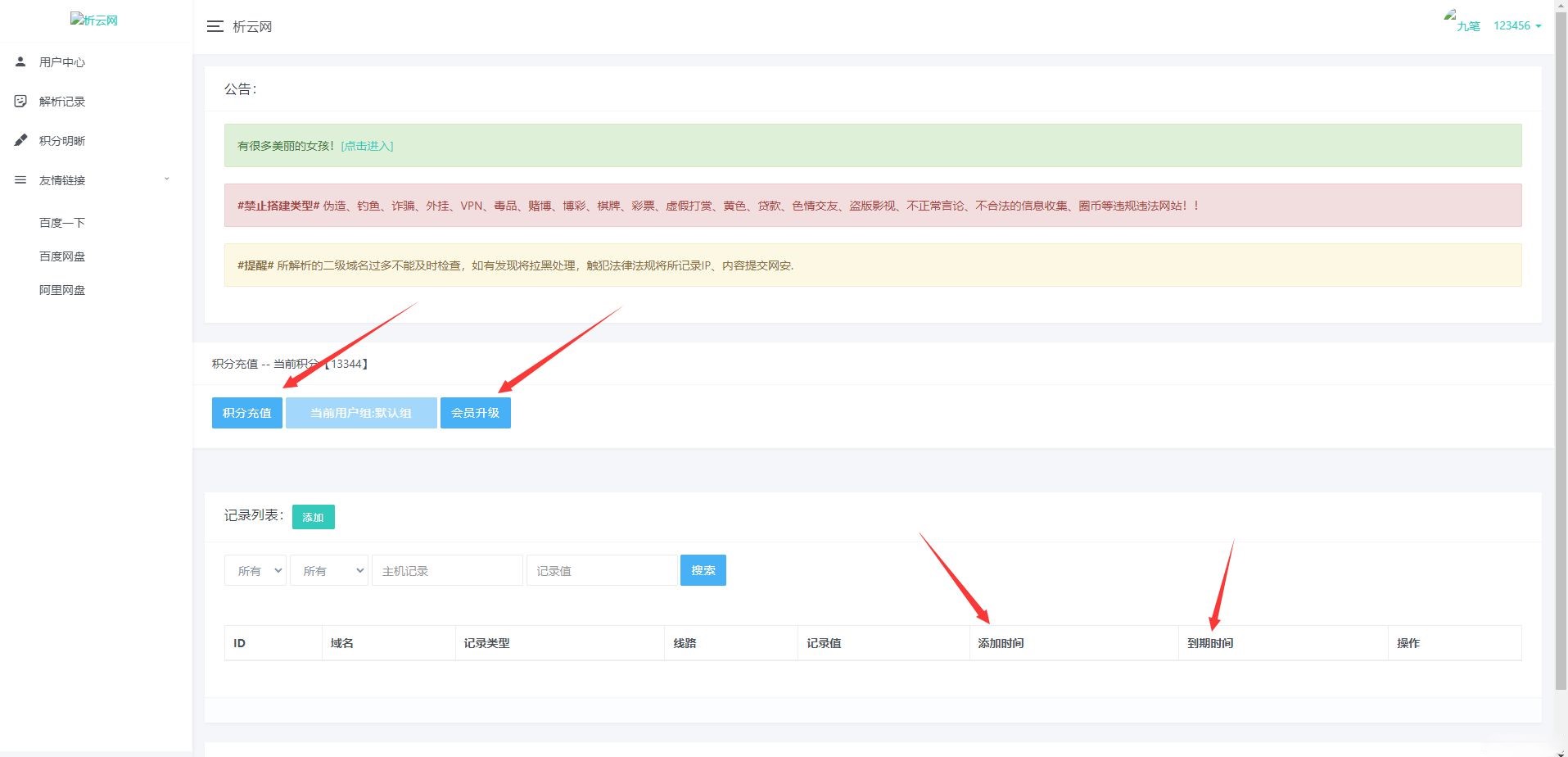The width and height of the screenshot is (1568, 757).
Task: Click the 积分明晰 pencil icon
Action: pyautogui.click(x=20, y=140)
